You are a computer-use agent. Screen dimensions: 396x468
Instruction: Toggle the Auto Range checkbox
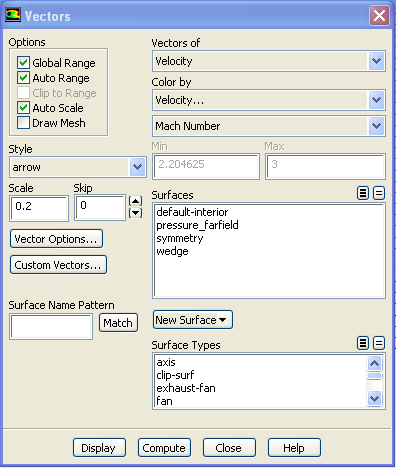tap(23, 78)
